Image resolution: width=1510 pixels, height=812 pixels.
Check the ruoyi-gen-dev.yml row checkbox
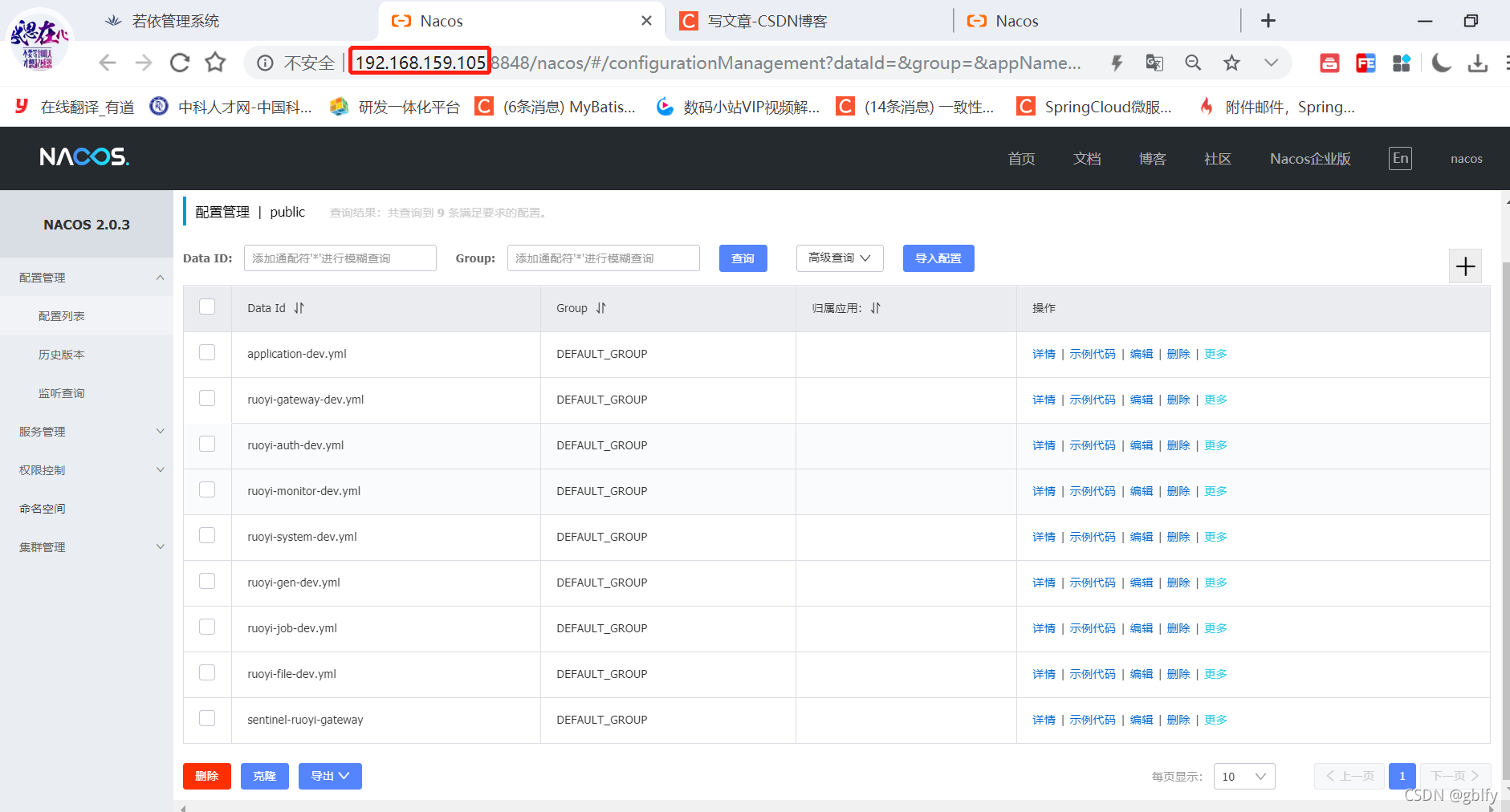pyautogui.click(x=207, y=581)
